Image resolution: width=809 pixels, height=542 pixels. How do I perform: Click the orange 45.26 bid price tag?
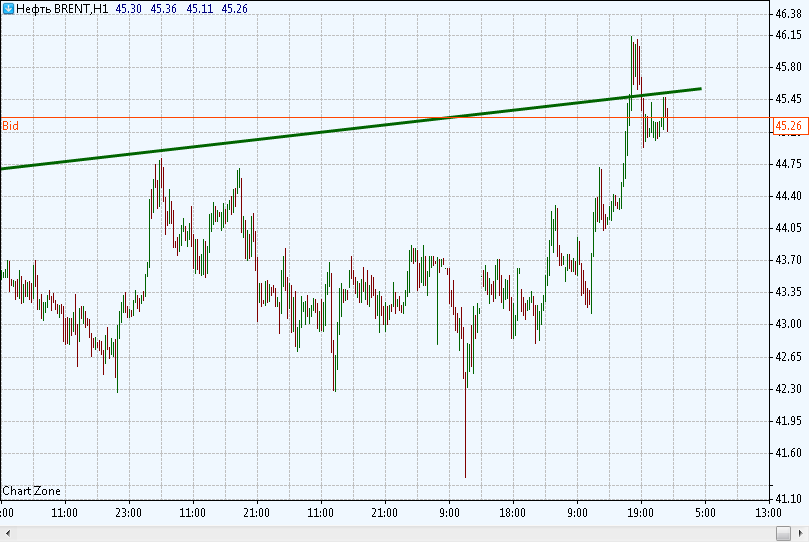click(x=790, y=126)
